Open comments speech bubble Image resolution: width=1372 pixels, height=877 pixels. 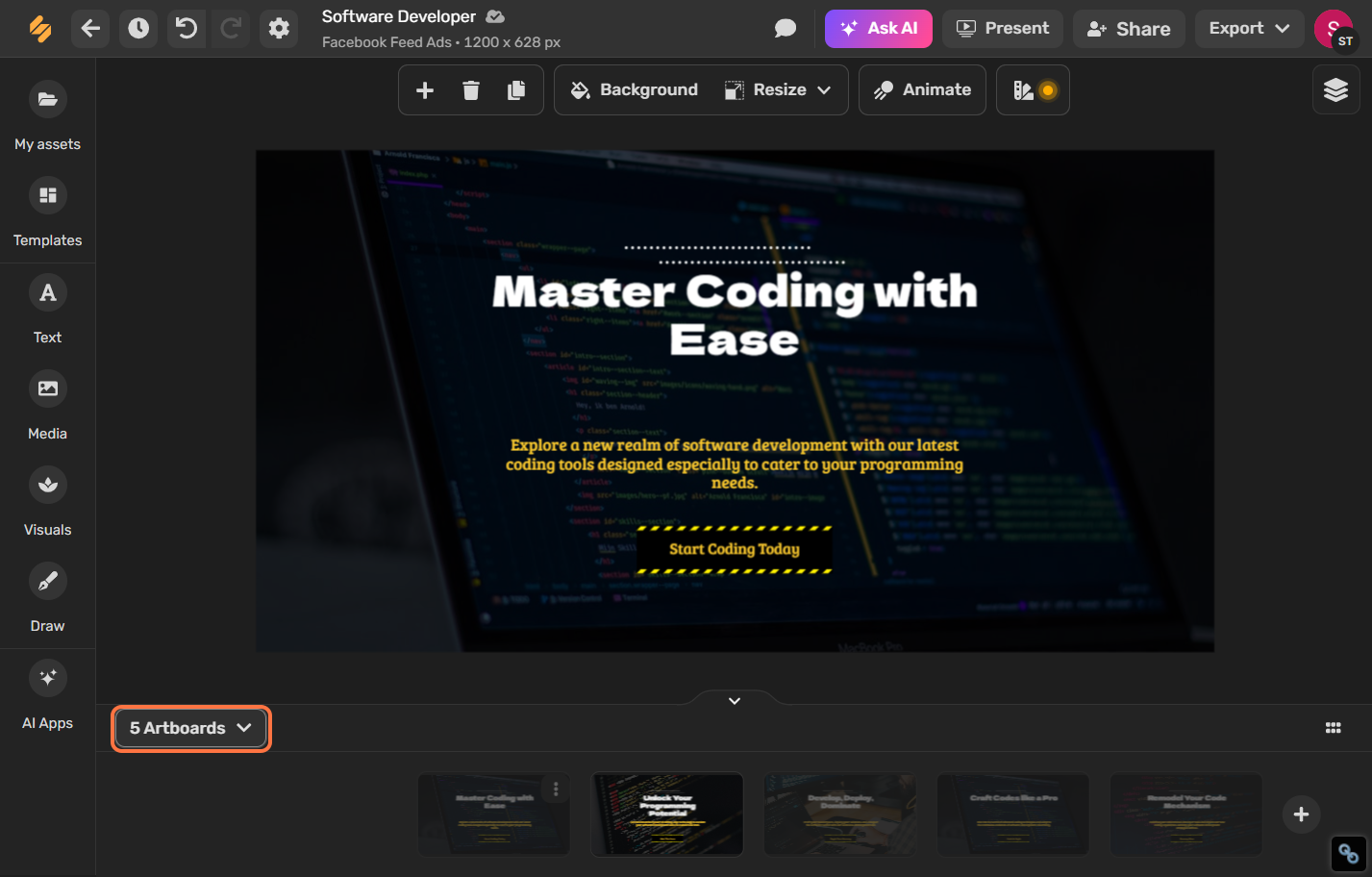[x=786, y=29]
